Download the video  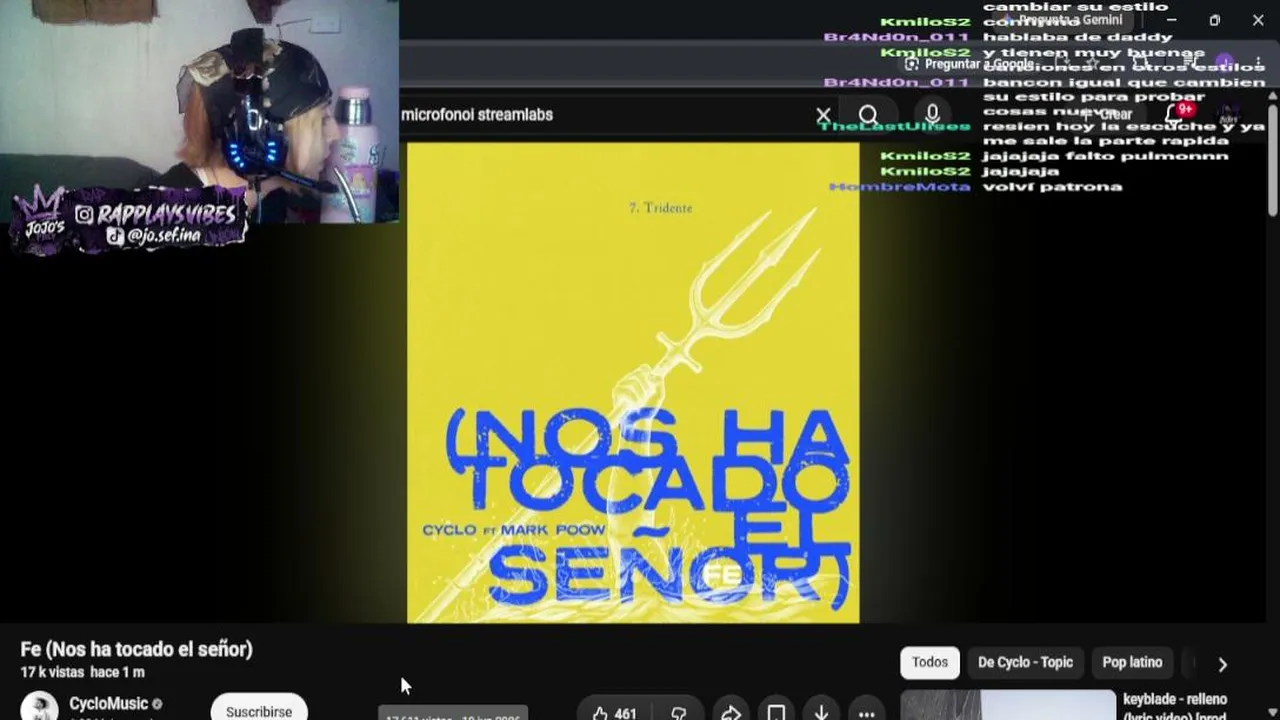click(x=821, y=713)
